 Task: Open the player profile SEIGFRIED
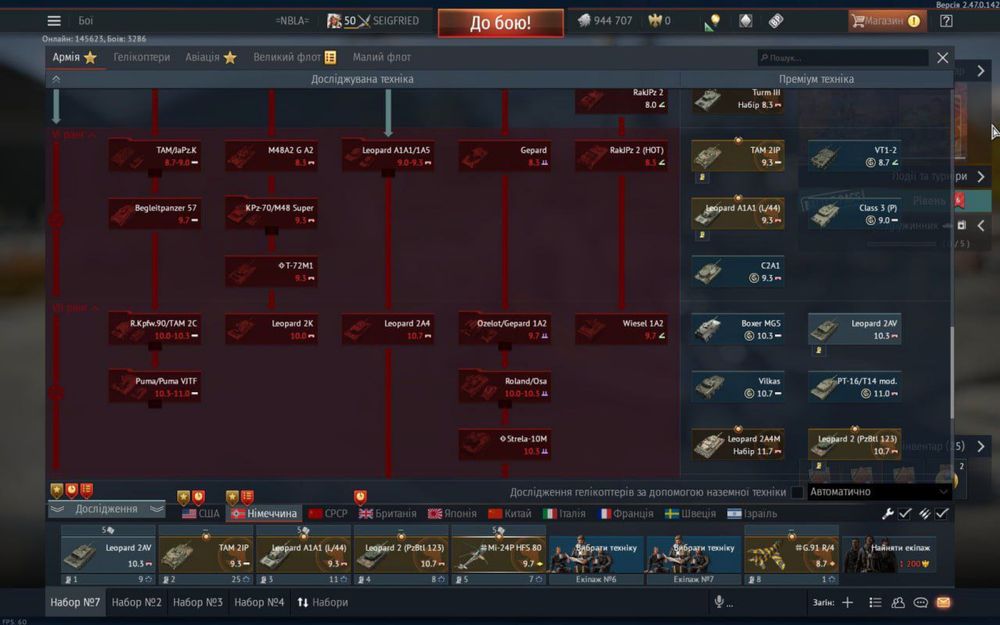(373, 21)
